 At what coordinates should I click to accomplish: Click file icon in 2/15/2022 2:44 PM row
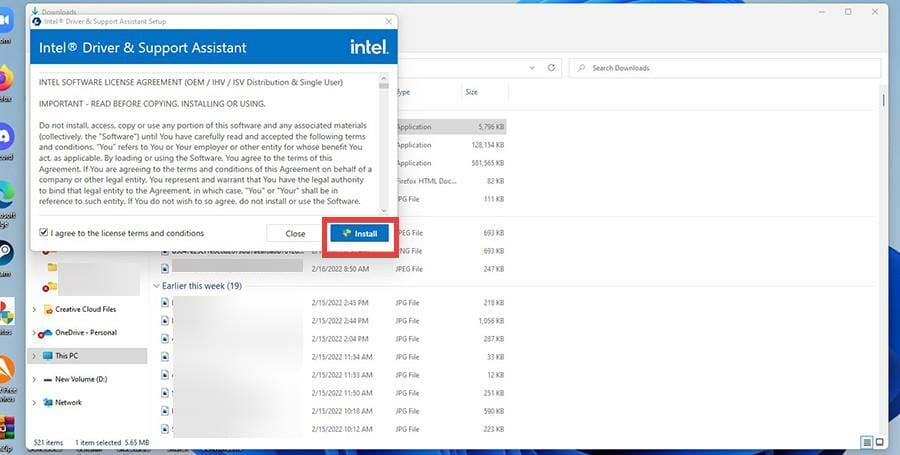165,321
